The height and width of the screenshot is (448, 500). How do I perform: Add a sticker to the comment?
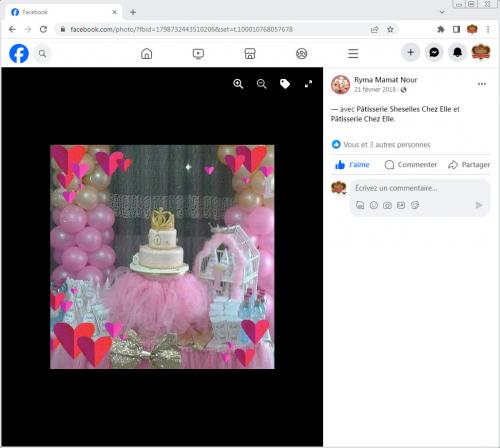point(415,205)
